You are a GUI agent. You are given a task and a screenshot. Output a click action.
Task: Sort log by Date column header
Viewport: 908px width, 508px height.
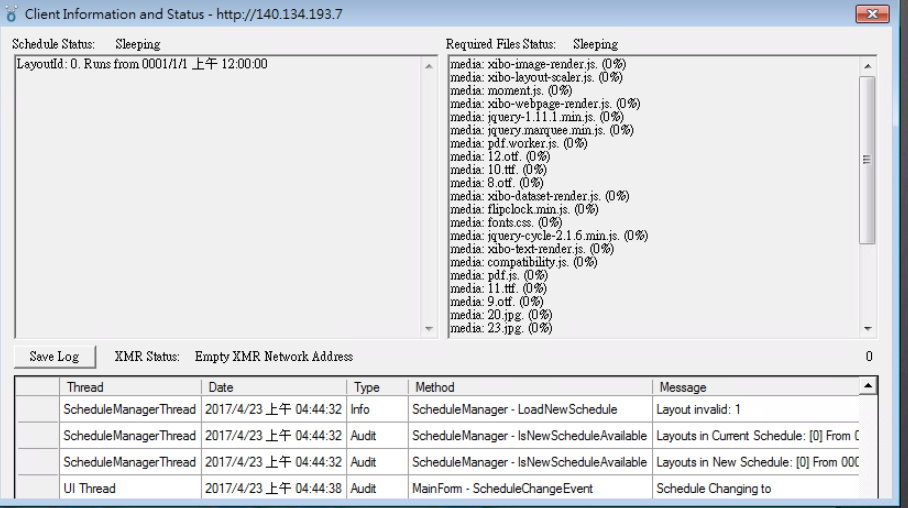point(274,387)
